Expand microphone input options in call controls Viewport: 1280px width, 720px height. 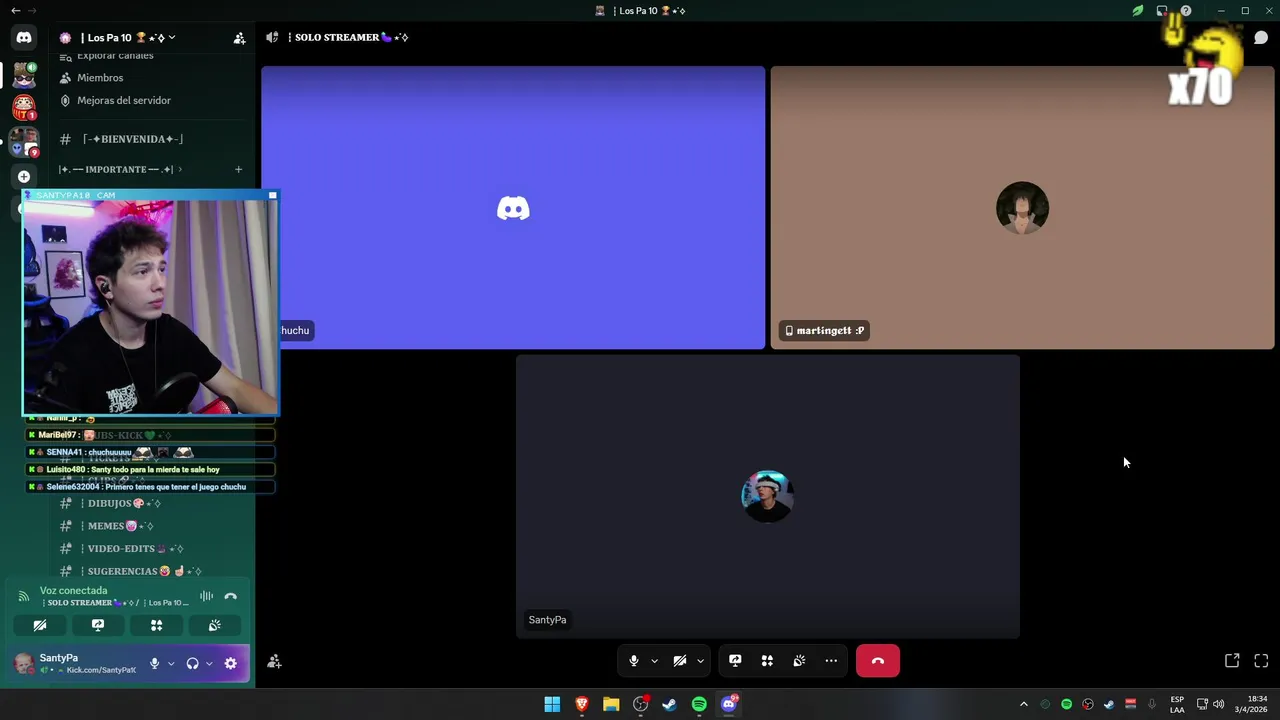[x=654, y=661]
